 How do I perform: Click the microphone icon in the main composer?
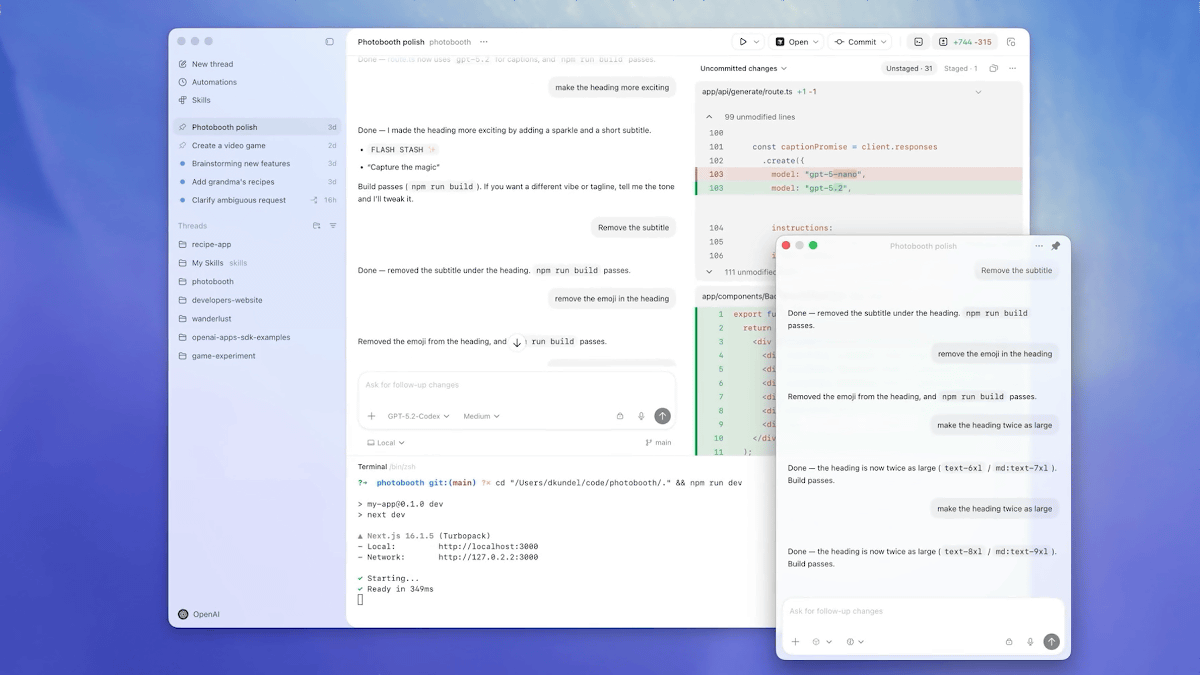click(640, 416)
